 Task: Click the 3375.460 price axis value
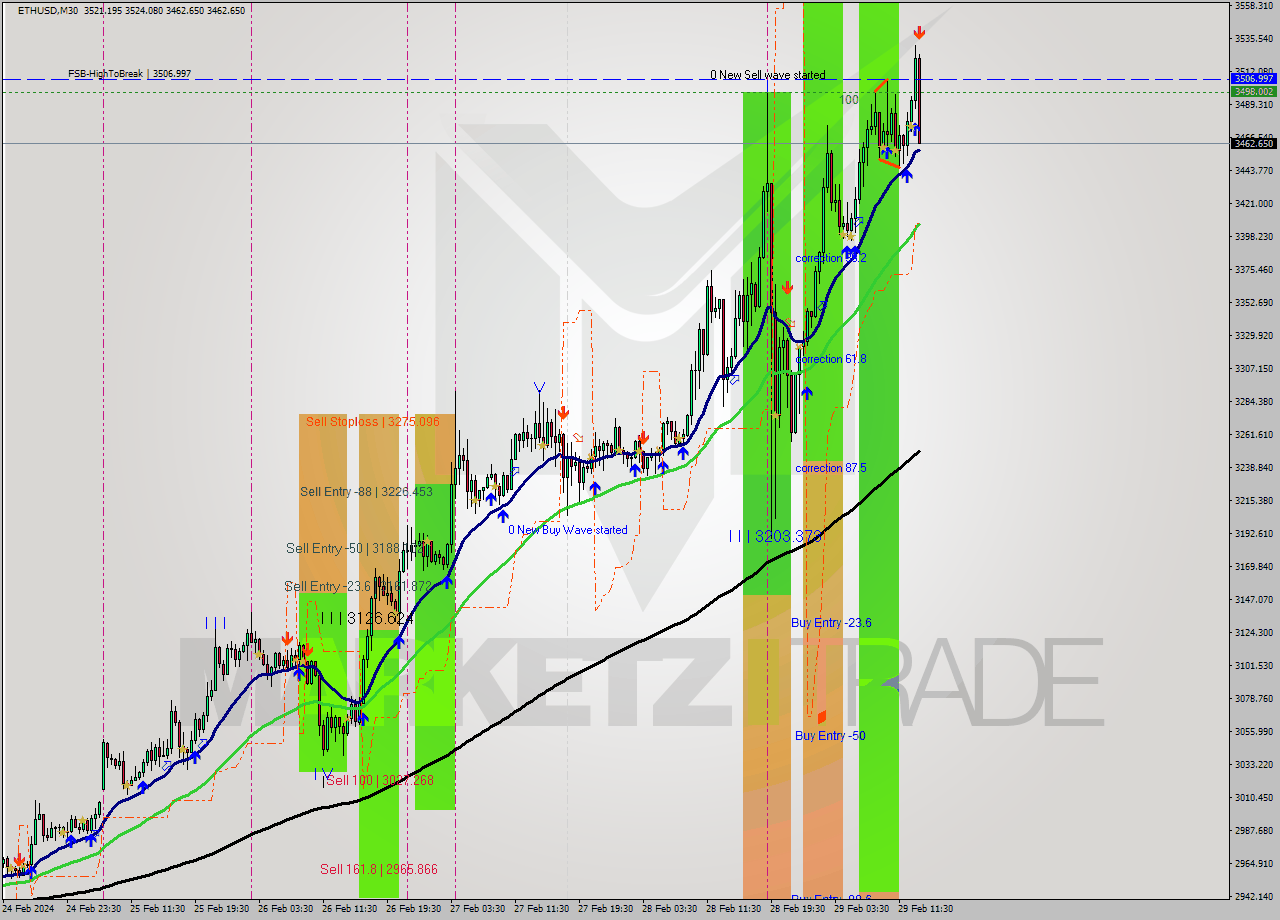[x=1253, y=270]
